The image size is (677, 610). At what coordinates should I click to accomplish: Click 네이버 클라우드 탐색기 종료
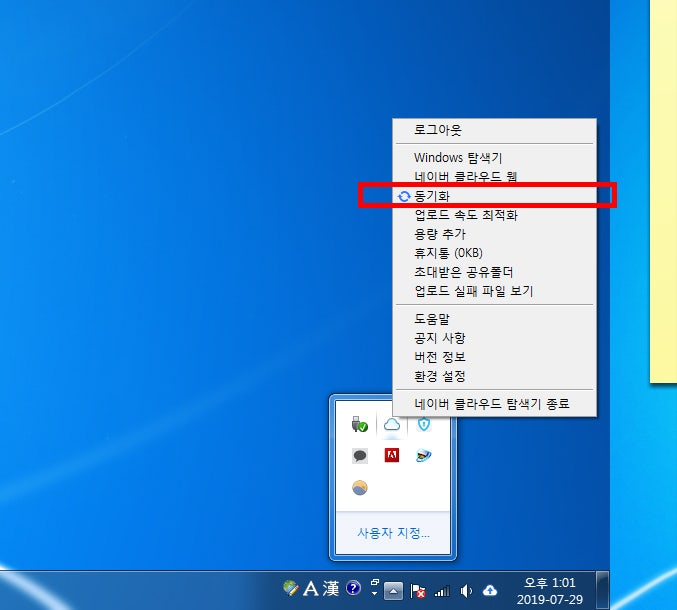coord(494,404)
